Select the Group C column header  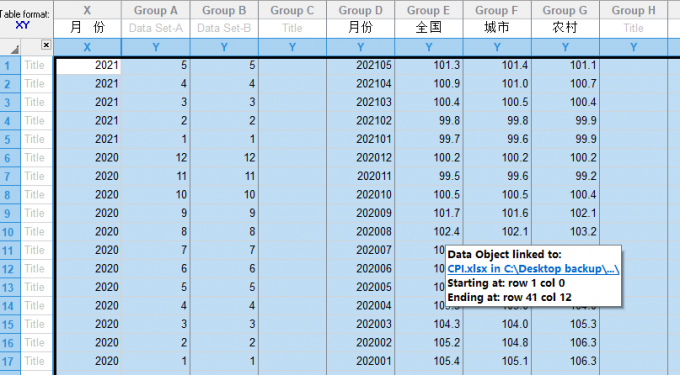(292, 10)
